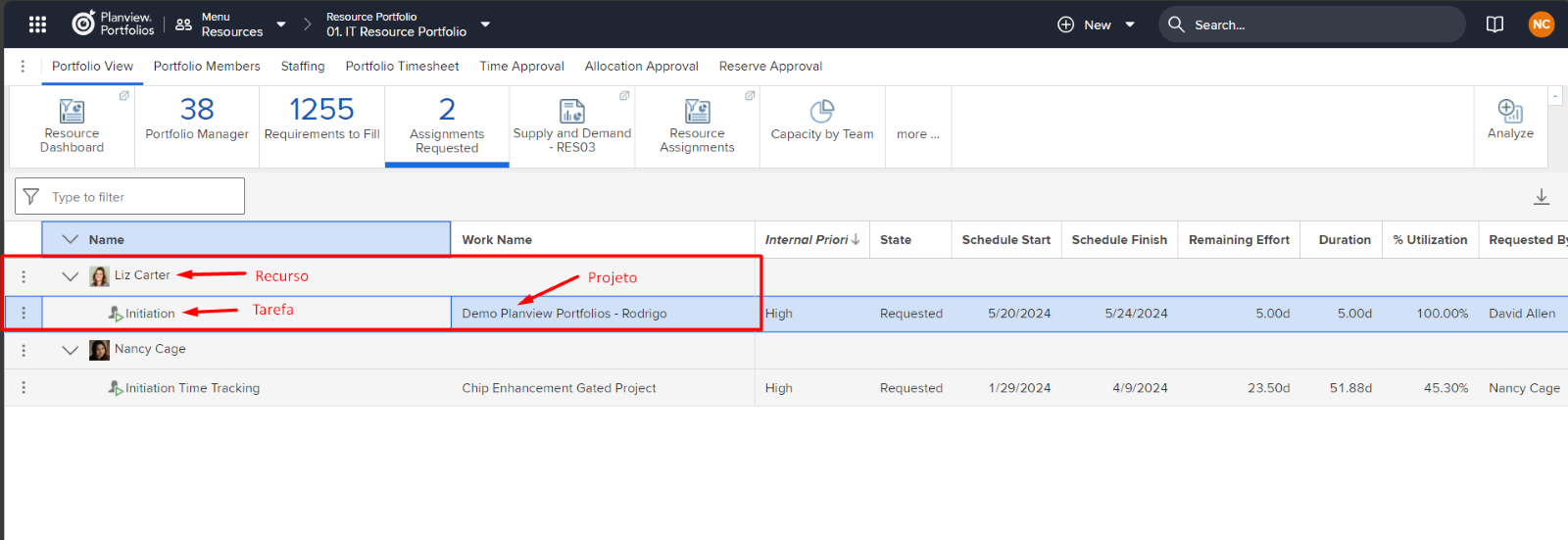Open the New dropdown arrow
The image size is (1568, 540).
click(1130, 25)
